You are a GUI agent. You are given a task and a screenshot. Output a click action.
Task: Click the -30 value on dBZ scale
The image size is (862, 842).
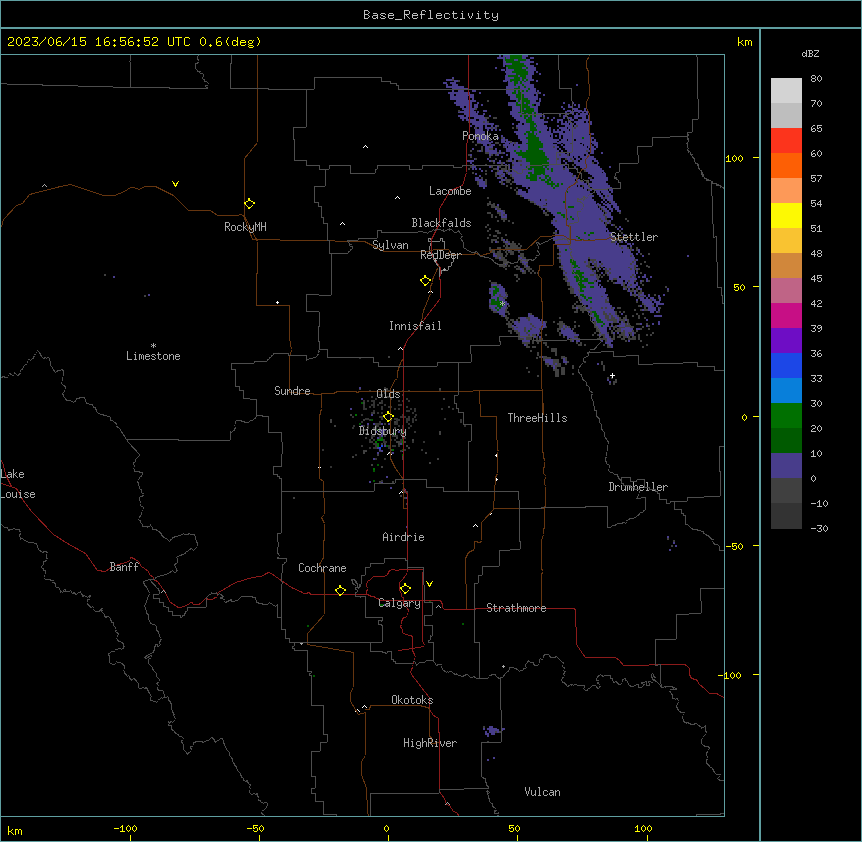819,528
